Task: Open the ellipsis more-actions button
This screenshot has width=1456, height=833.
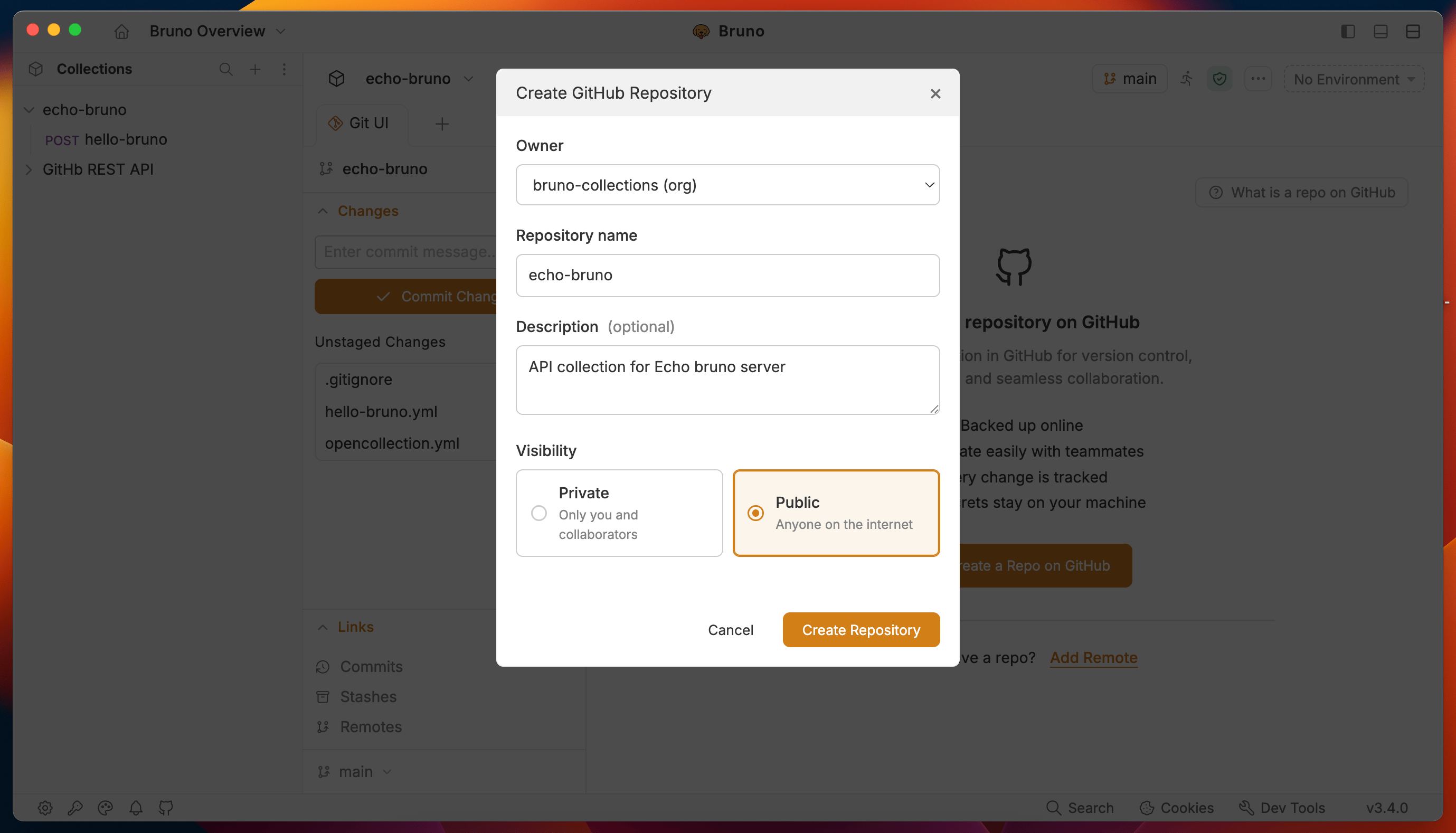Action: [x=1258, y=79]
